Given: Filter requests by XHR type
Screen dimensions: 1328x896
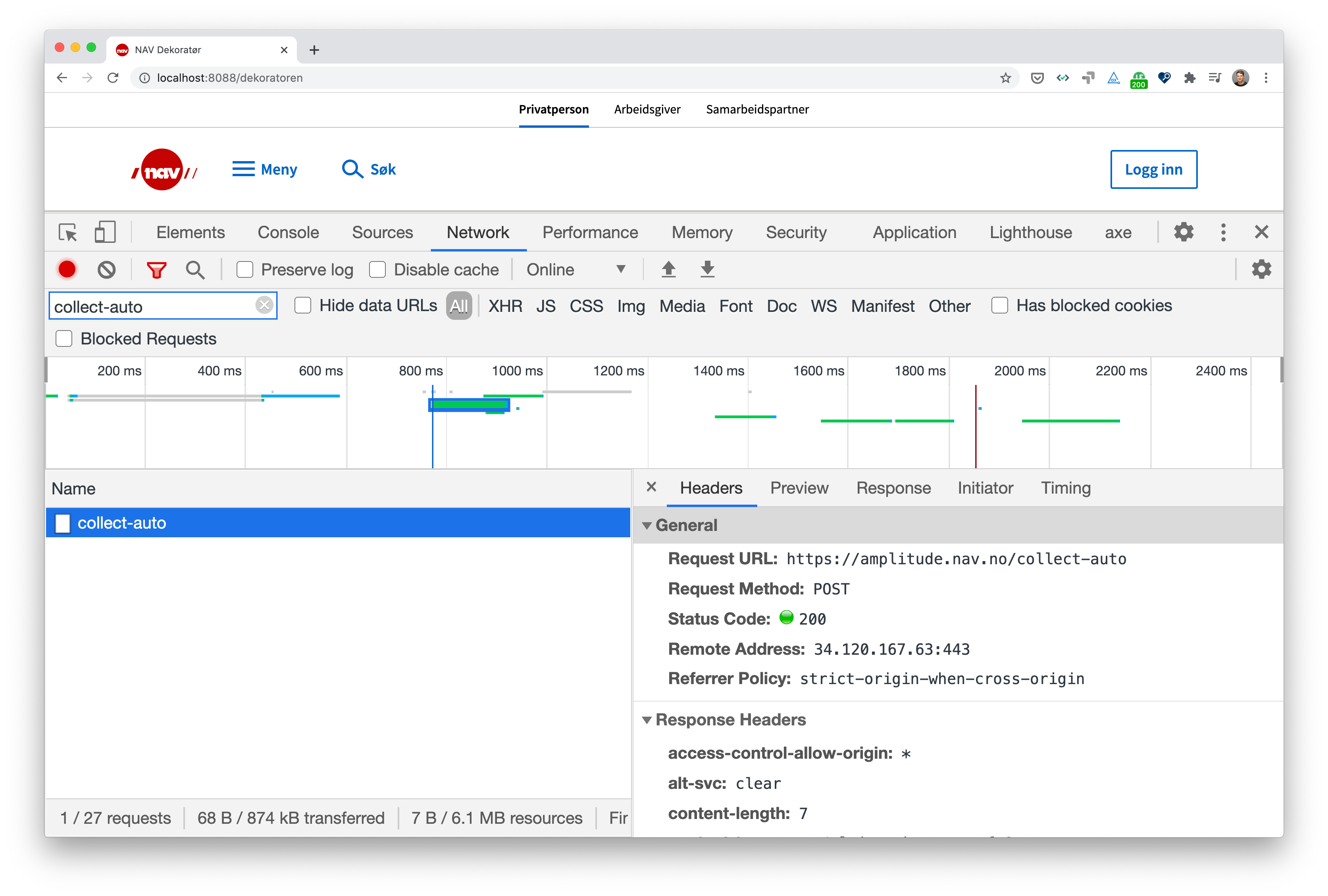Looking at the screenshot, I should [x=505, y=306].
